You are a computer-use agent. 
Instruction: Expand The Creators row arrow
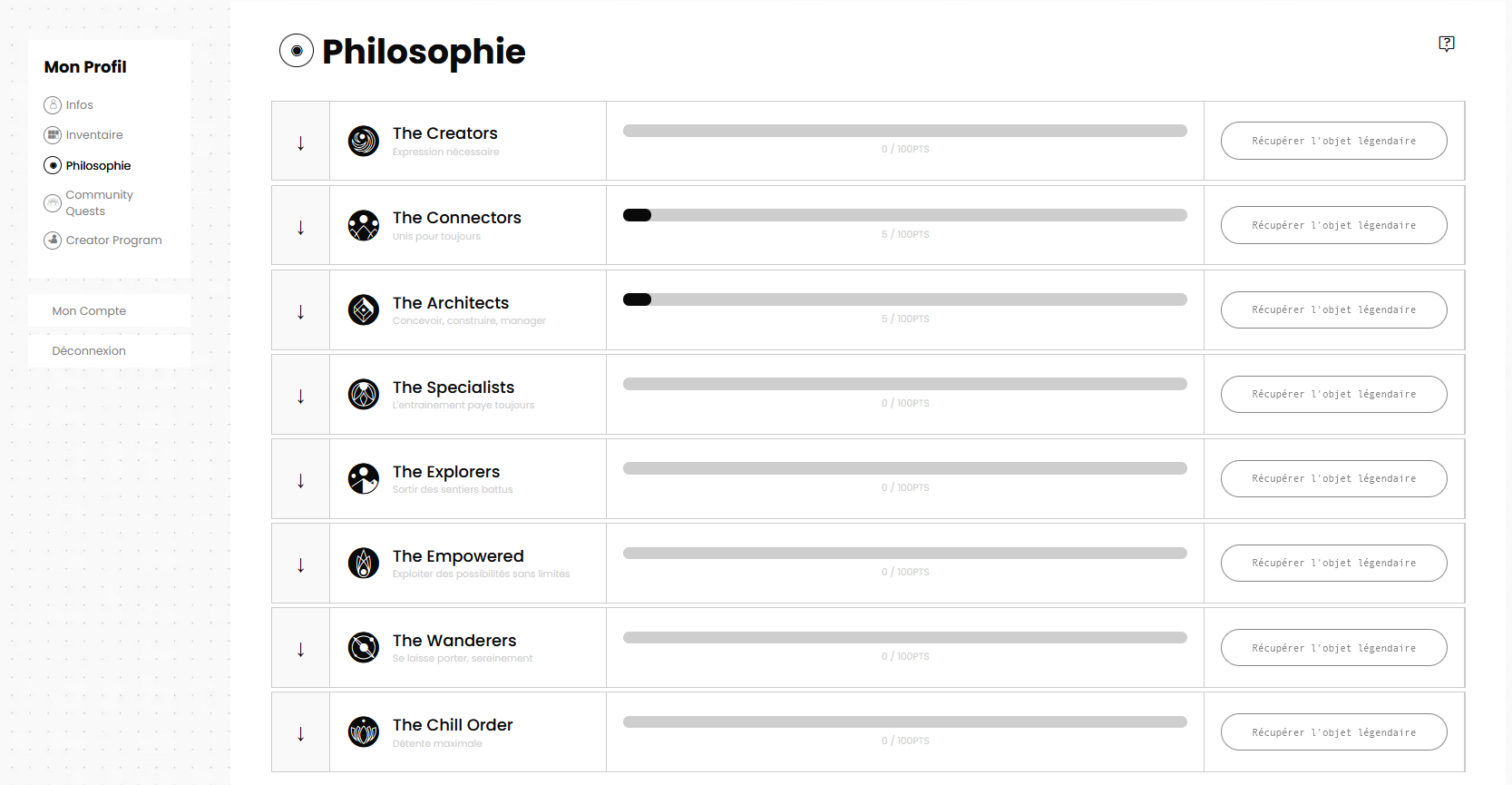click(301, 142)
